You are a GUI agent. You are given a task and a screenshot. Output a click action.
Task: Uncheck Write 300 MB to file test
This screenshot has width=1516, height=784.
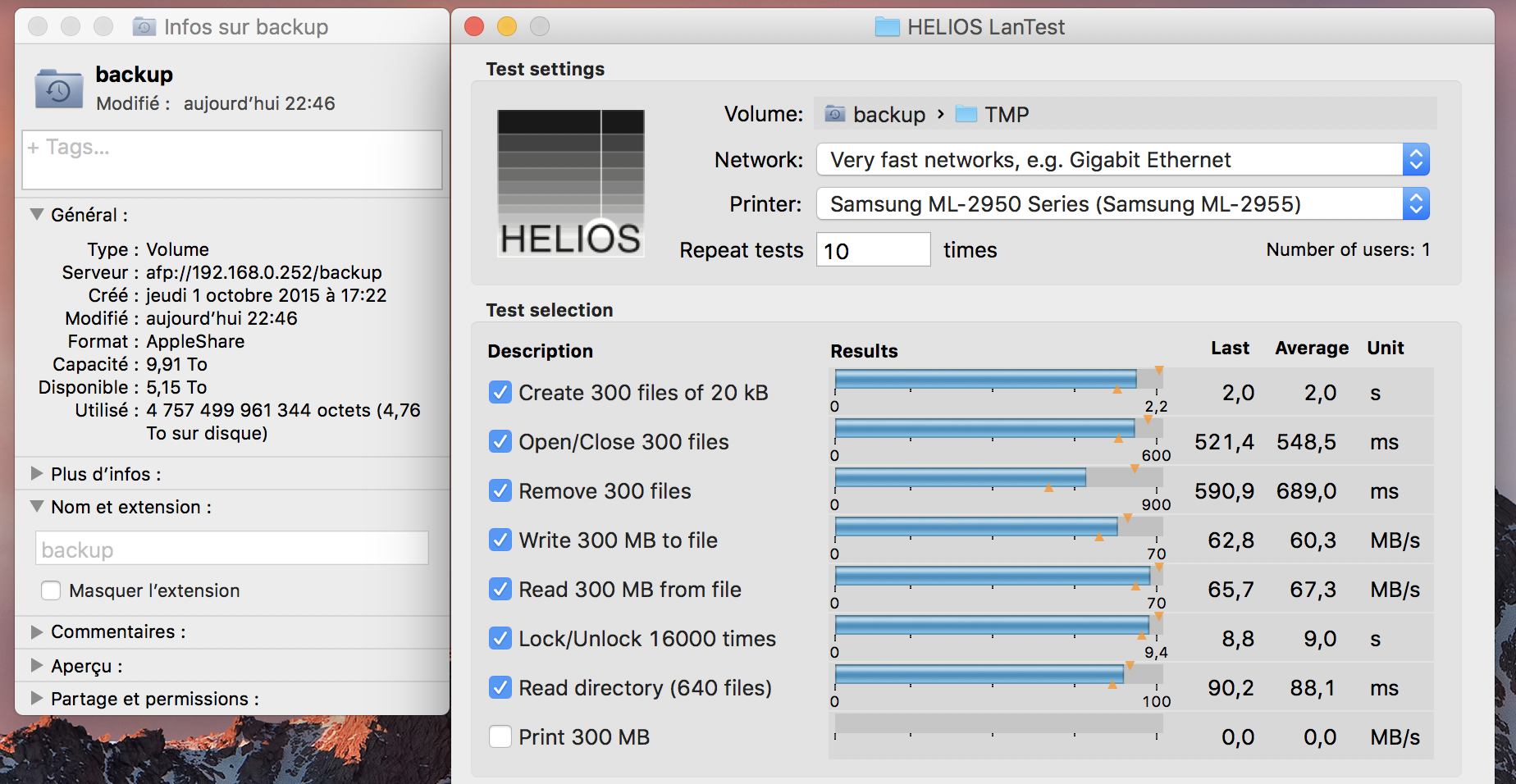click(x=500, y=540)
